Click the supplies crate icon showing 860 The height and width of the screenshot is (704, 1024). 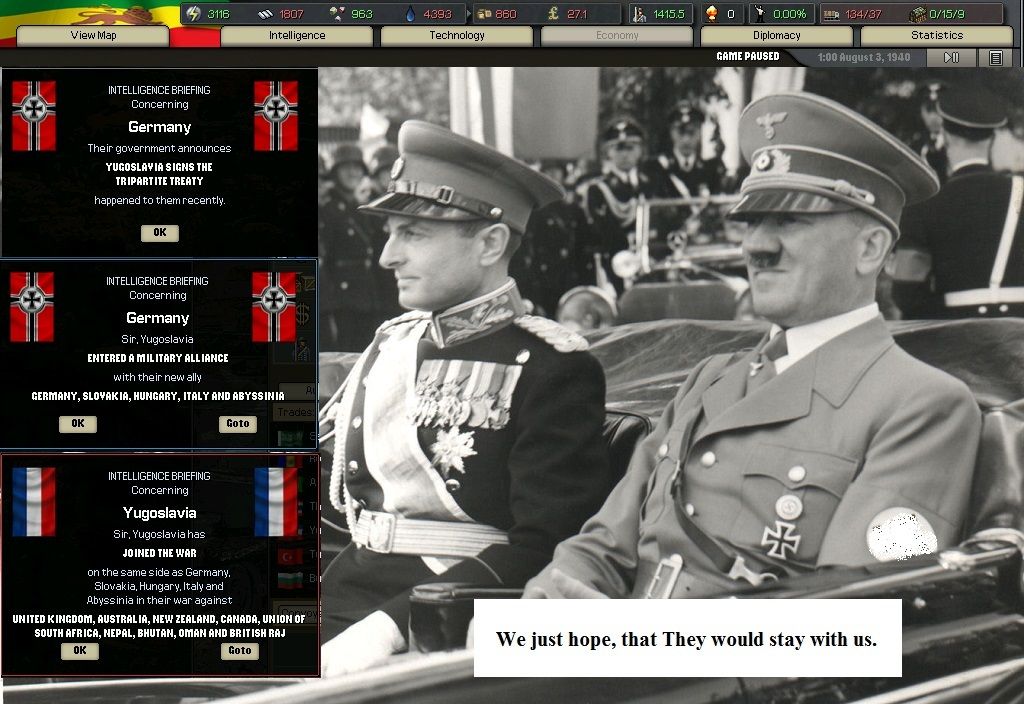pyautogui.click(x=483, y=14)
